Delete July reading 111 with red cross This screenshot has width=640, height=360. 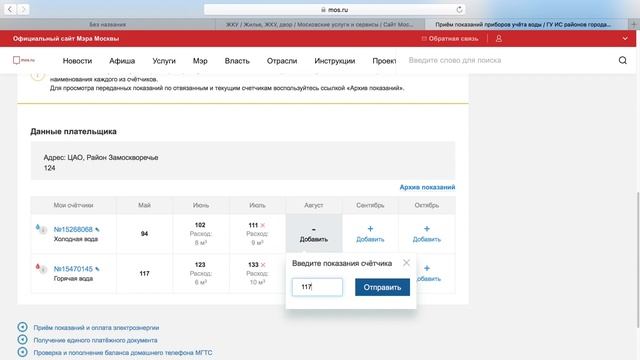click(263, 225)
